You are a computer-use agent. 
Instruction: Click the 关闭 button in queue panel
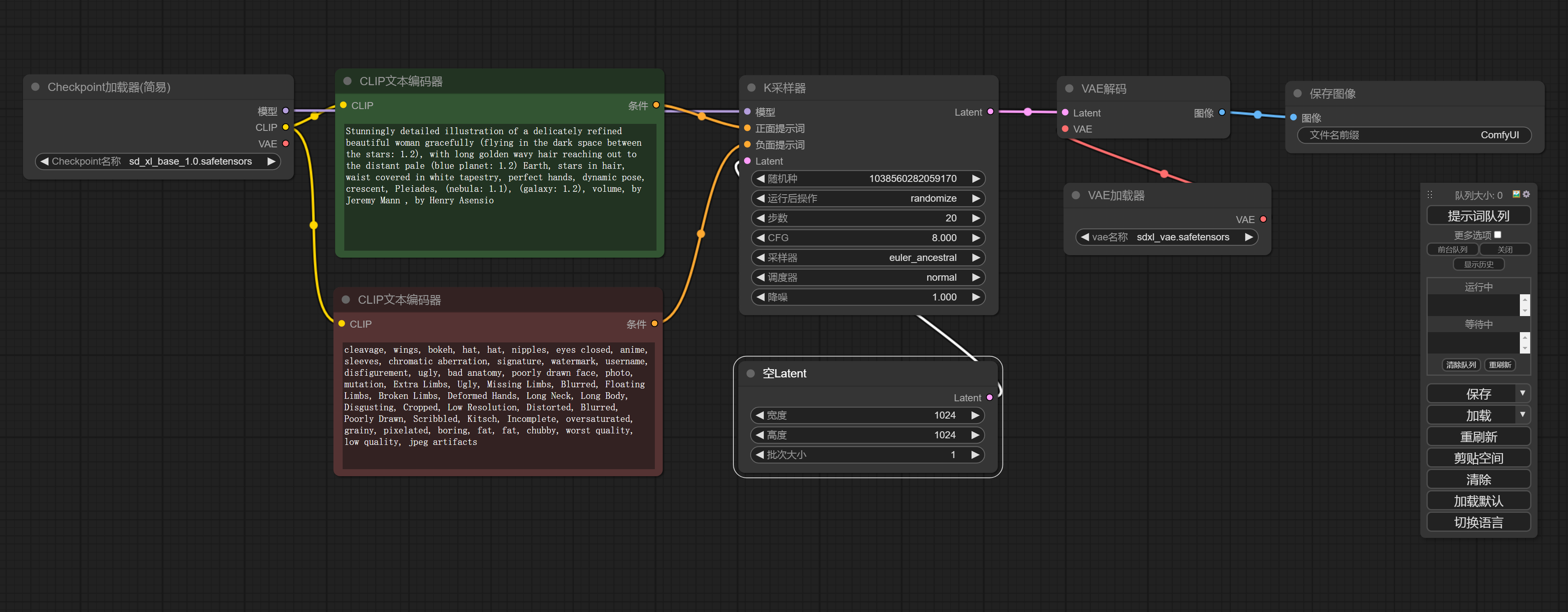pos(1505,250)
